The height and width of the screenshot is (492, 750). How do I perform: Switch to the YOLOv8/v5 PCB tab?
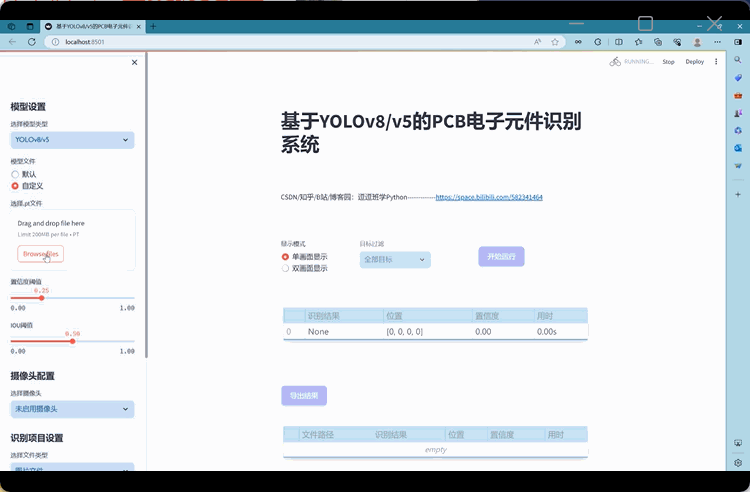[x=93, y=26]
